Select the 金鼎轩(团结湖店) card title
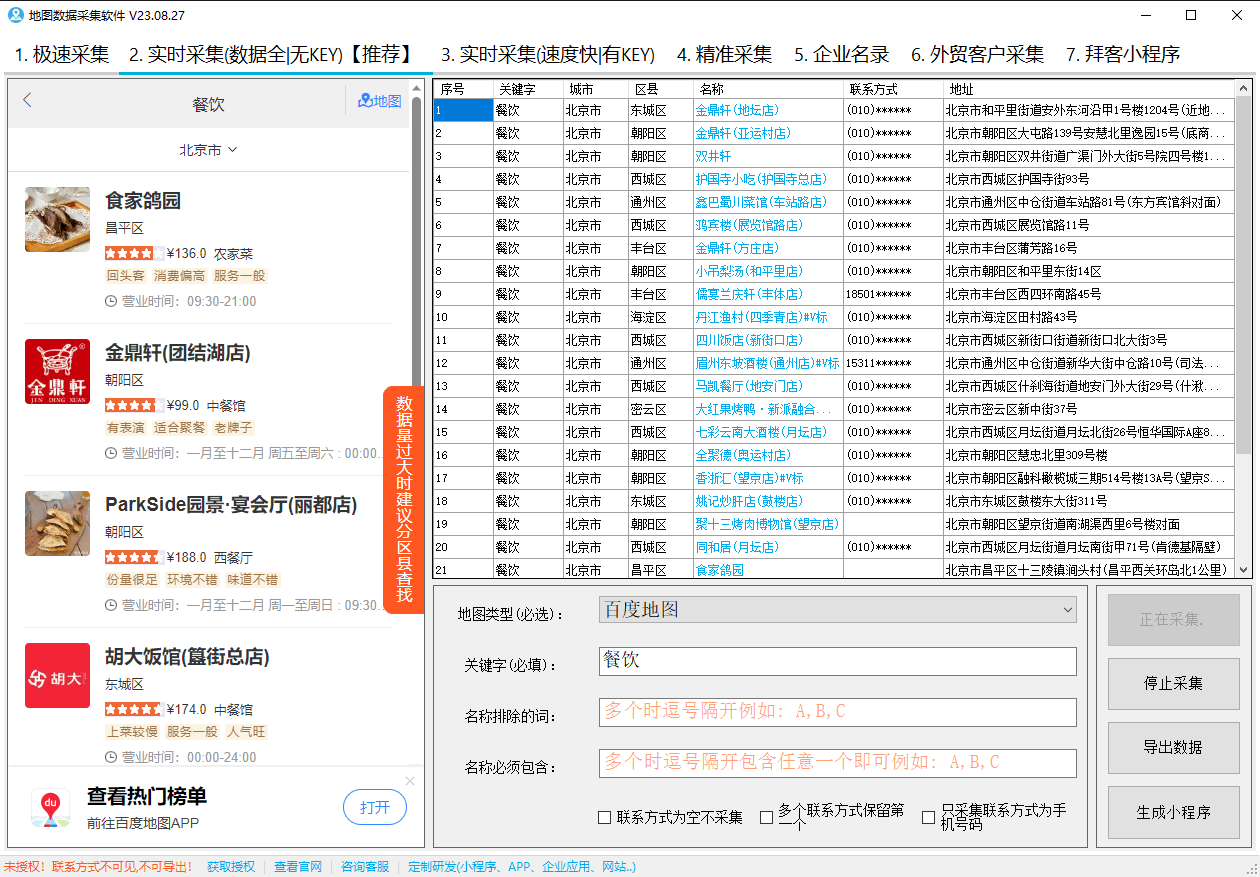Screen dimensions: 1260x877 click(178, 353)
